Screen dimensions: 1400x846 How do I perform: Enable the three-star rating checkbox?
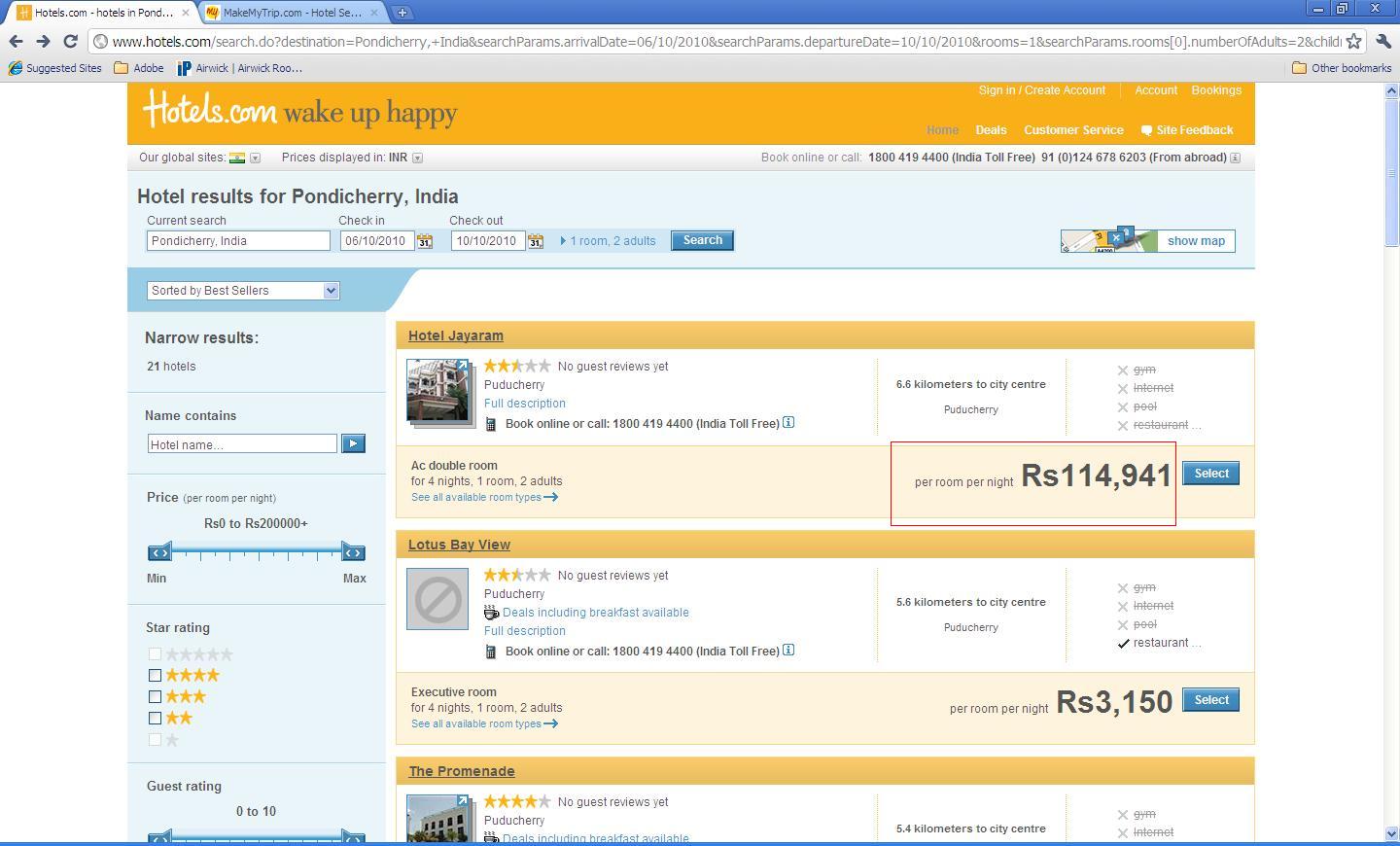coord(155,696)
